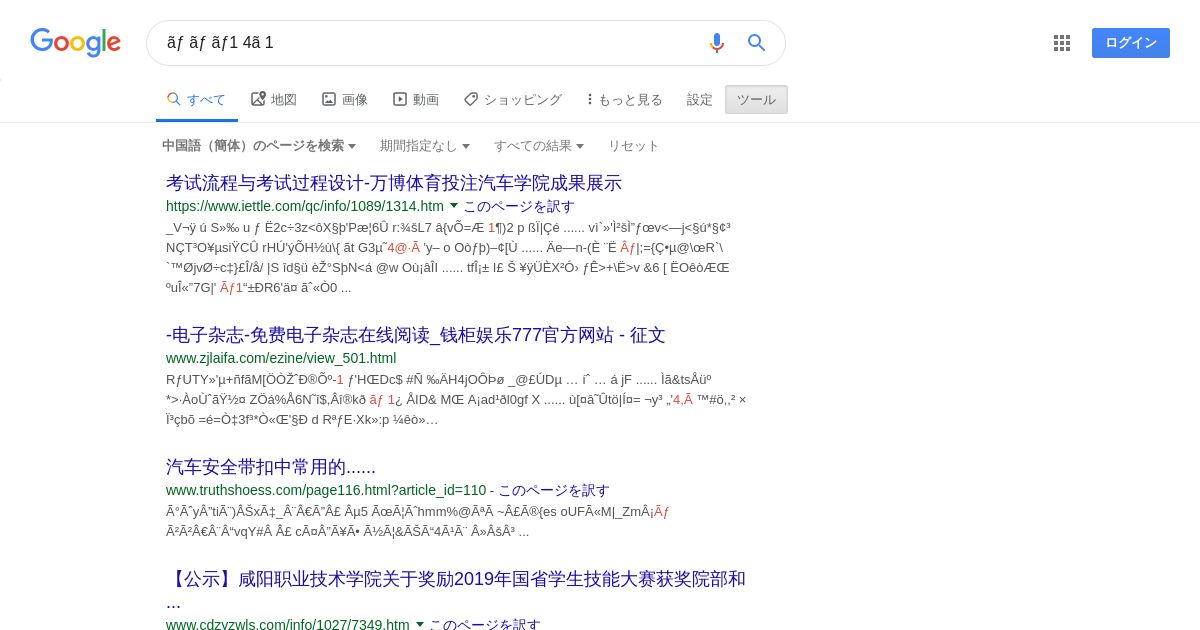Open the すべての結果 filter dropdown
The height and width of the screenshot is (630, 1200).
pyautogui.click(x=539, y=146)
